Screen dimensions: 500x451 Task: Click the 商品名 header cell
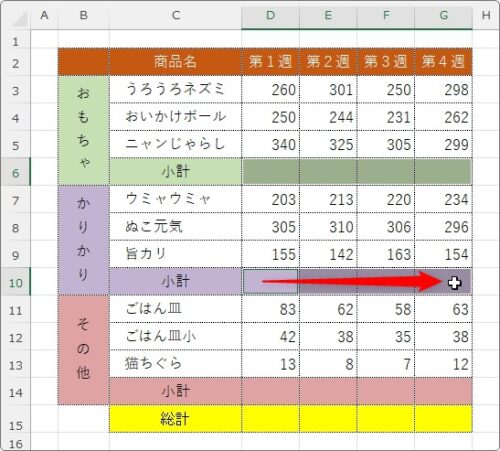click(175, 62)
